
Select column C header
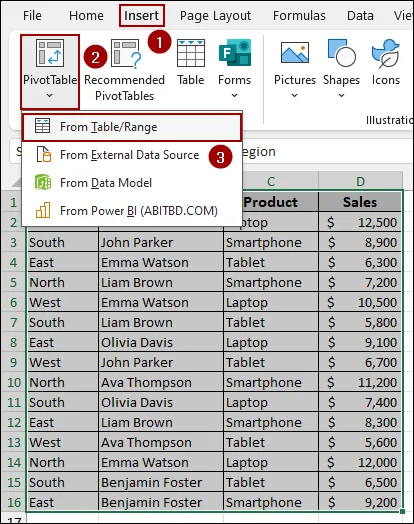pos(271,181)
